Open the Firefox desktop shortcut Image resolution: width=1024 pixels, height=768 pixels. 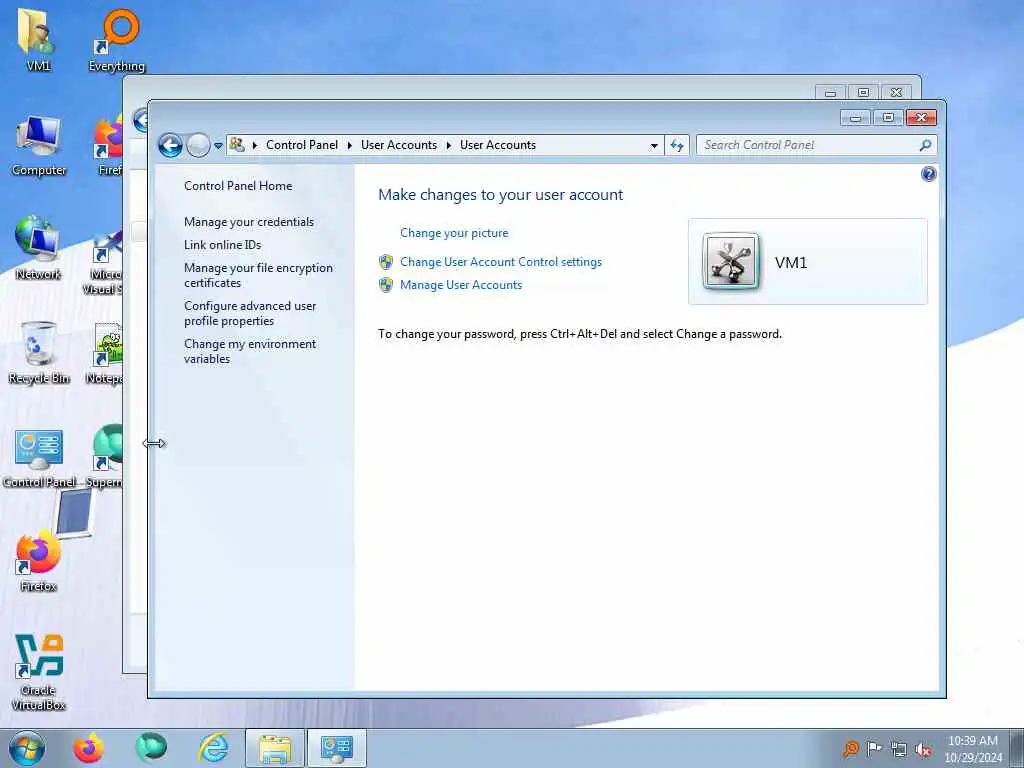tap(39, 560)
